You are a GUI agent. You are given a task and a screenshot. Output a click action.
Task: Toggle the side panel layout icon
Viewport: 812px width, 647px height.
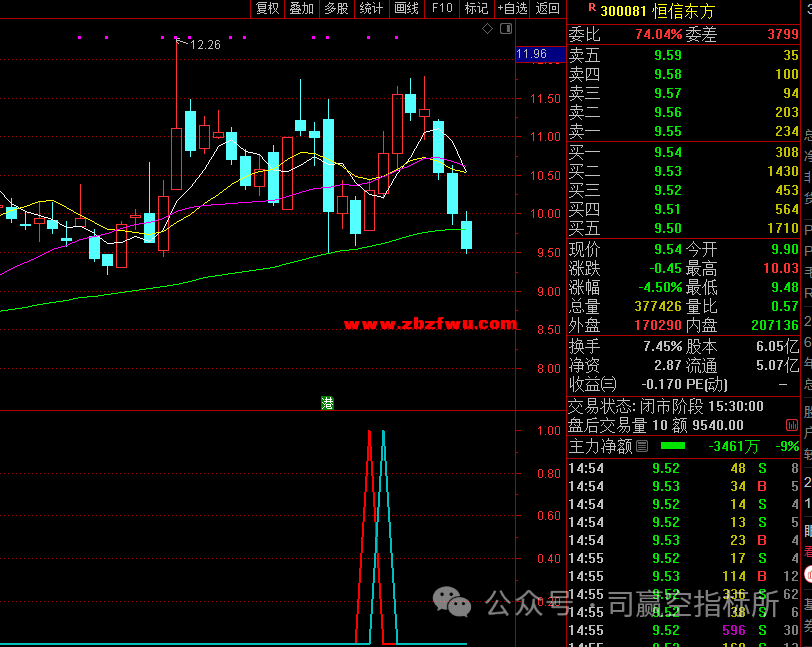(x=506, y=29)
